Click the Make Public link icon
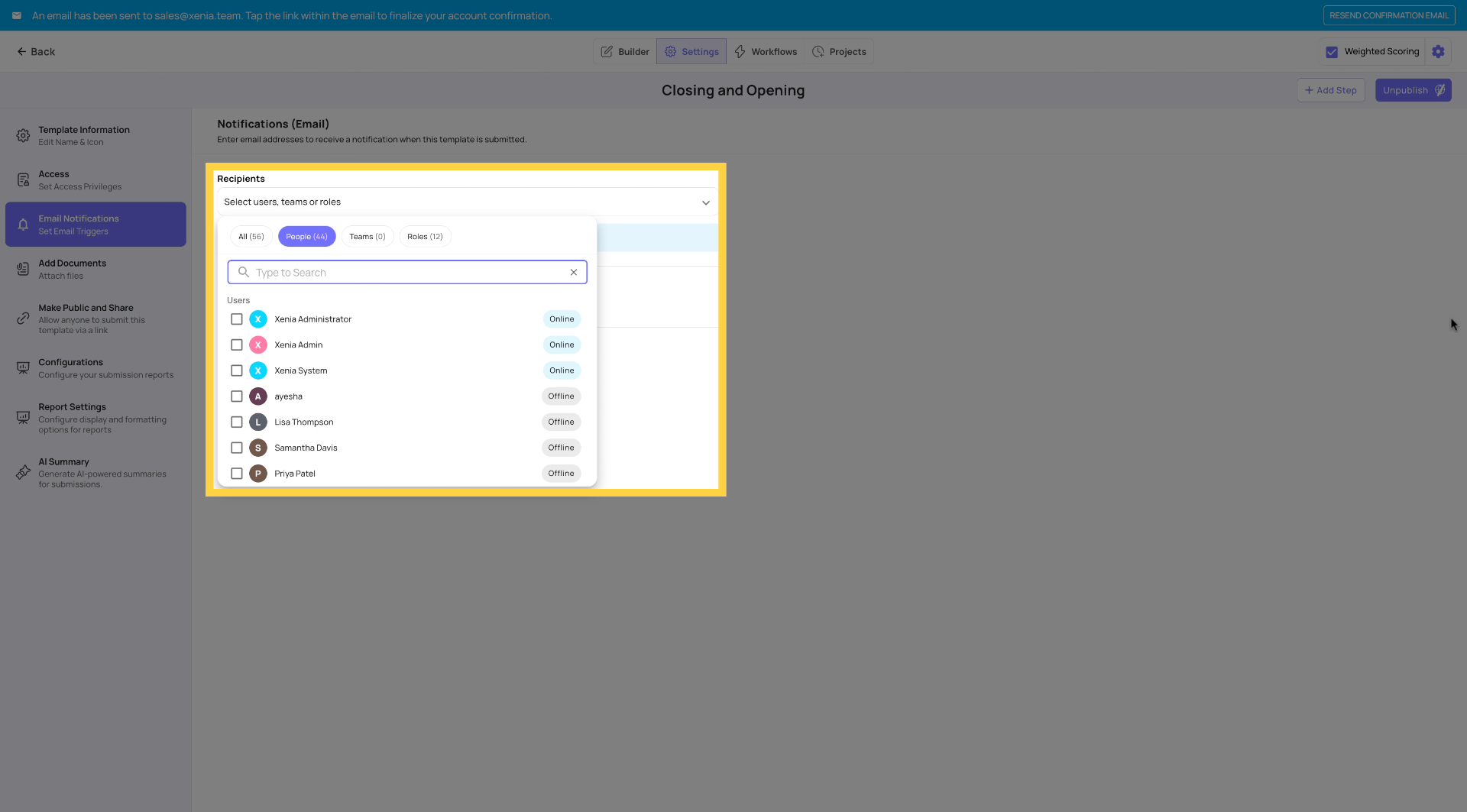Viewport: 1467px width, 812px height. 24,319
